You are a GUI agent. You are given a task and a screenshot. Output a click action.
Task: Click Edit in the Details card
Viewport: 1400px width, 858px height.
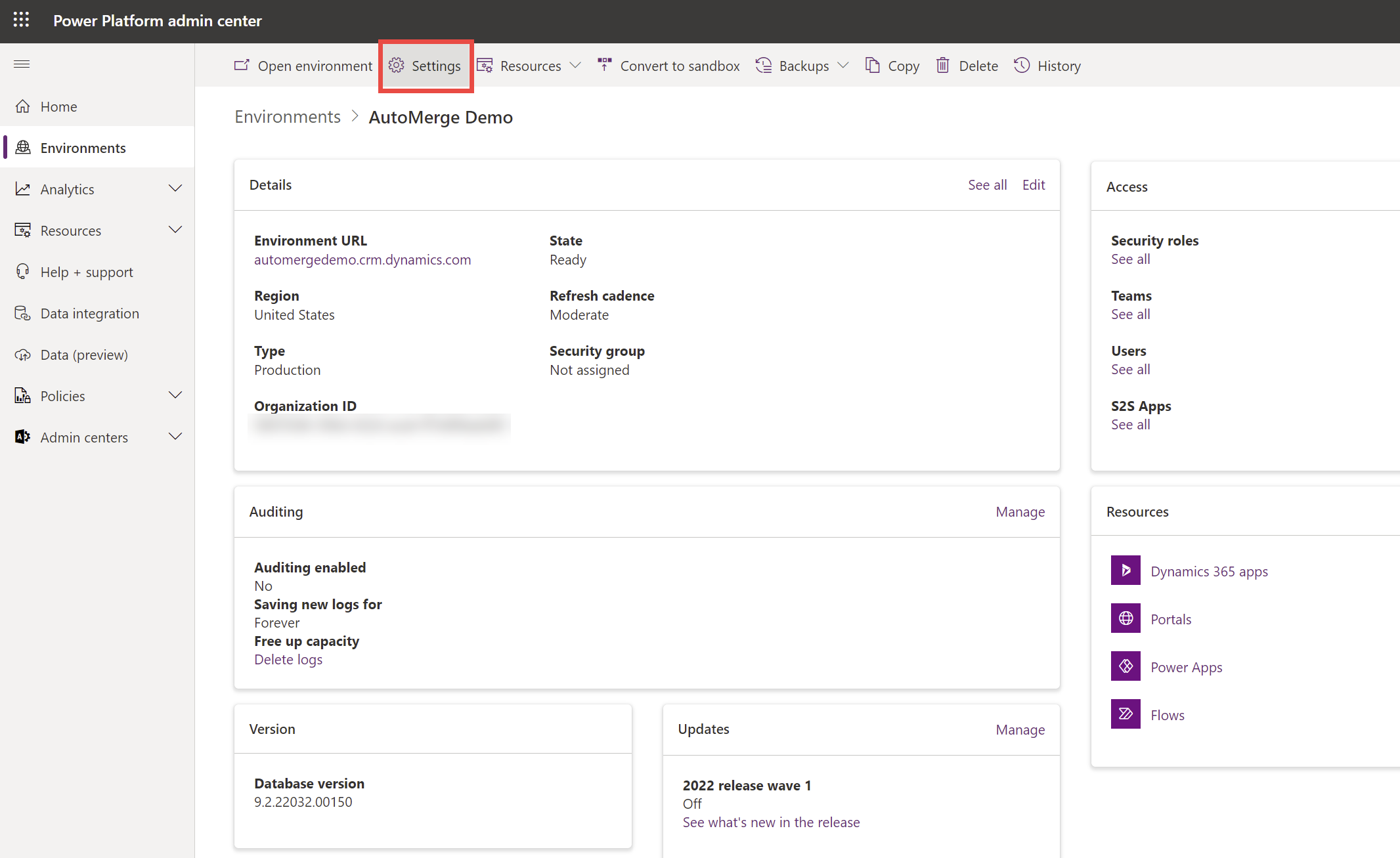tap(1034, 185)
